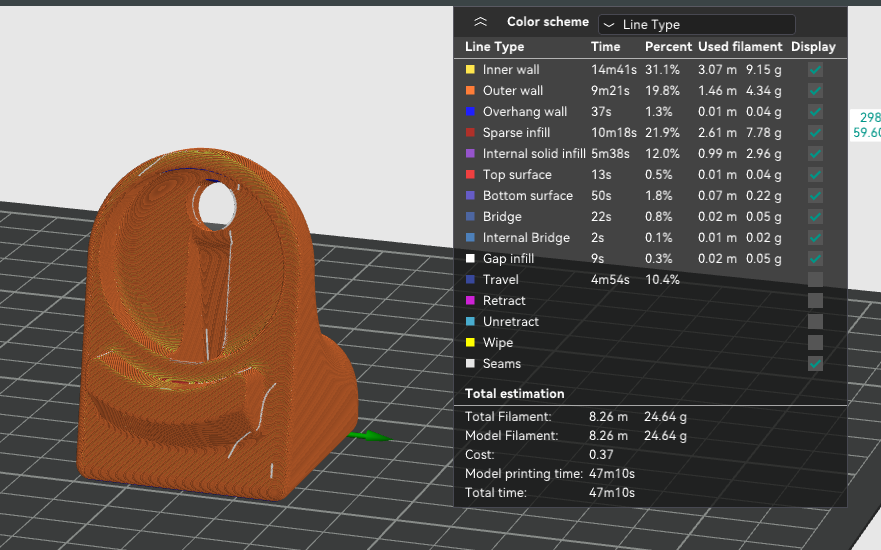Uncheck the Inner wall display checkbox
The height and width of the screenshot is (550, 881).
(815, 70)
